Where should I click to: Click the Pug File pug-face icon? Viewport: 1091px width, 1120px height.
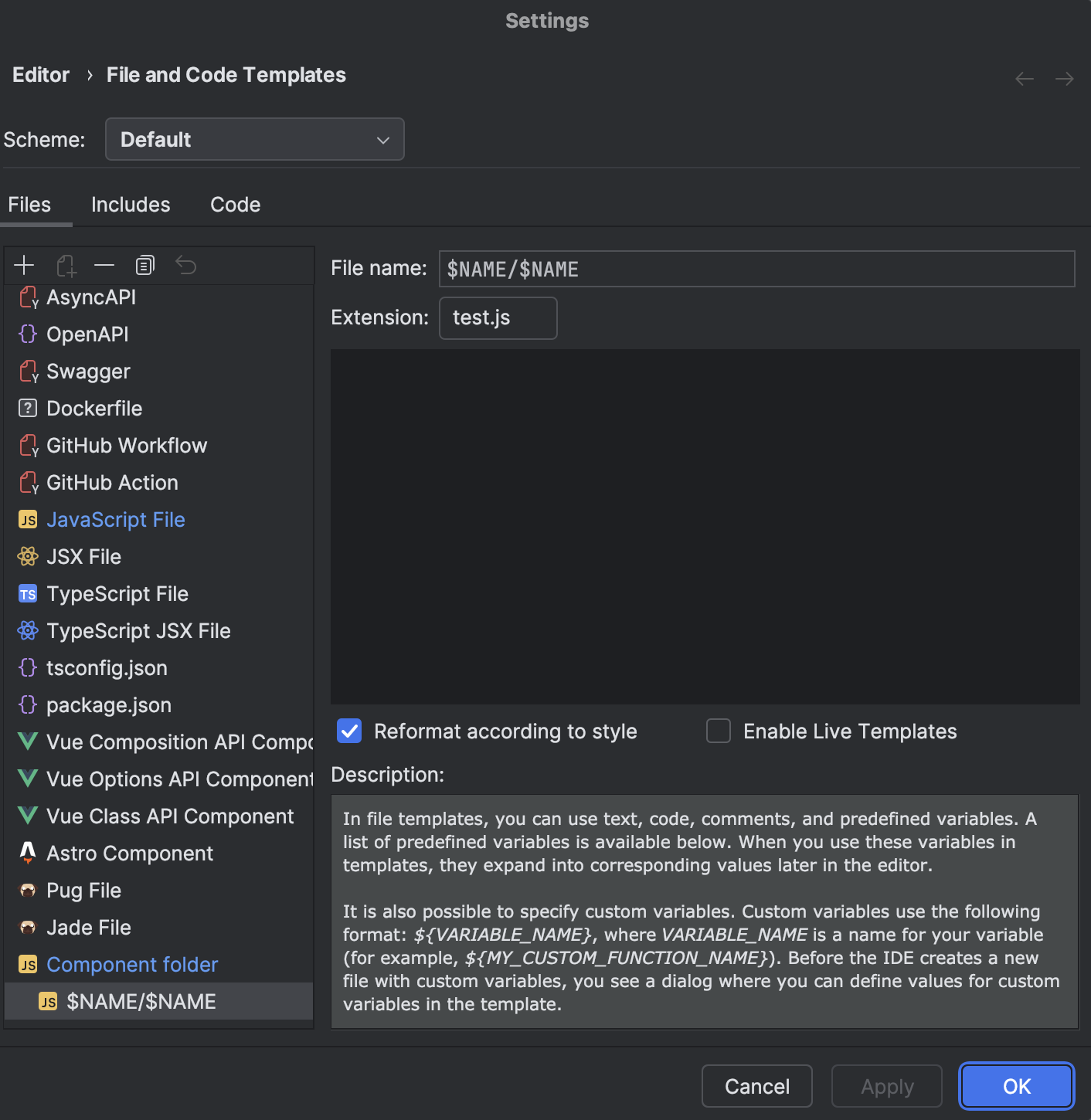28,891
